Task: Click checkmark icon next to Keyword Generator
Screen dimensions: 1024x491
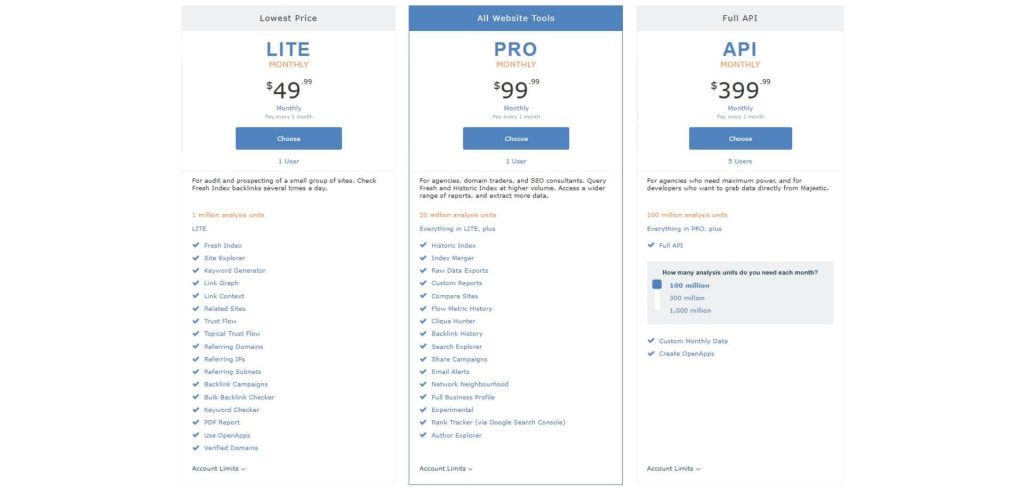Action: point(196,271)
